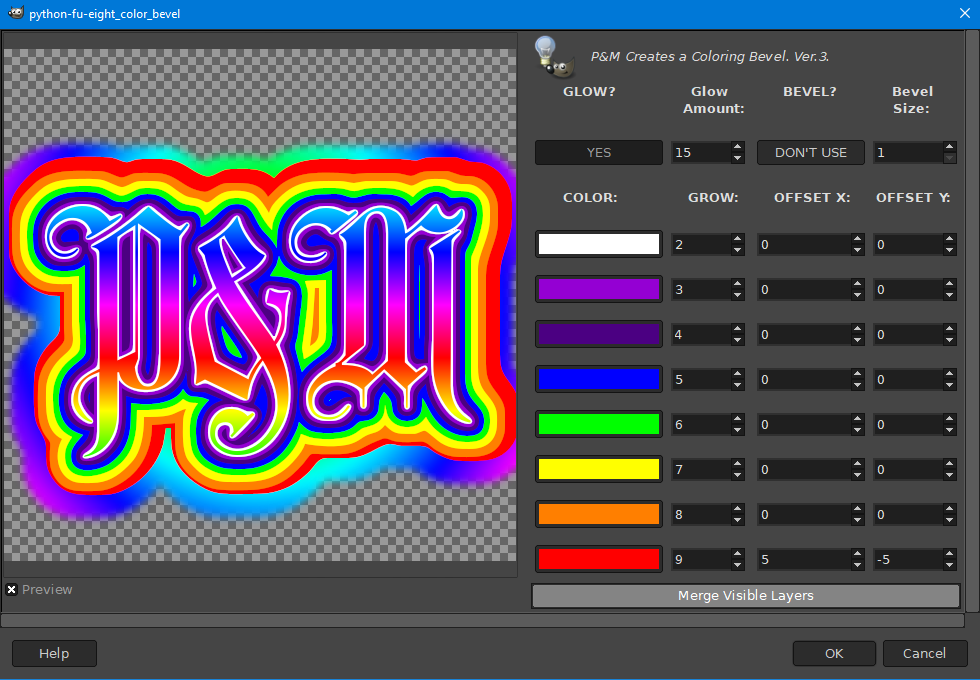Image resolution: width=980 pixels, height=680 pixels.
Task: Click the Offset Y field showing -5
Action: [x=908, y=559]
